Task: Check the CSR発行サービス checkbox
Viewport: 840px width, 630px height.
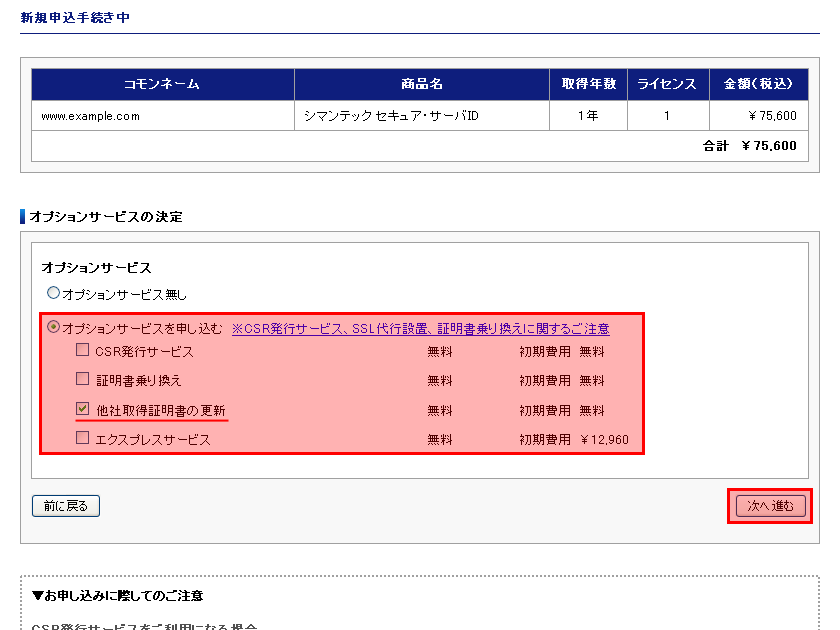Action: 82,350
